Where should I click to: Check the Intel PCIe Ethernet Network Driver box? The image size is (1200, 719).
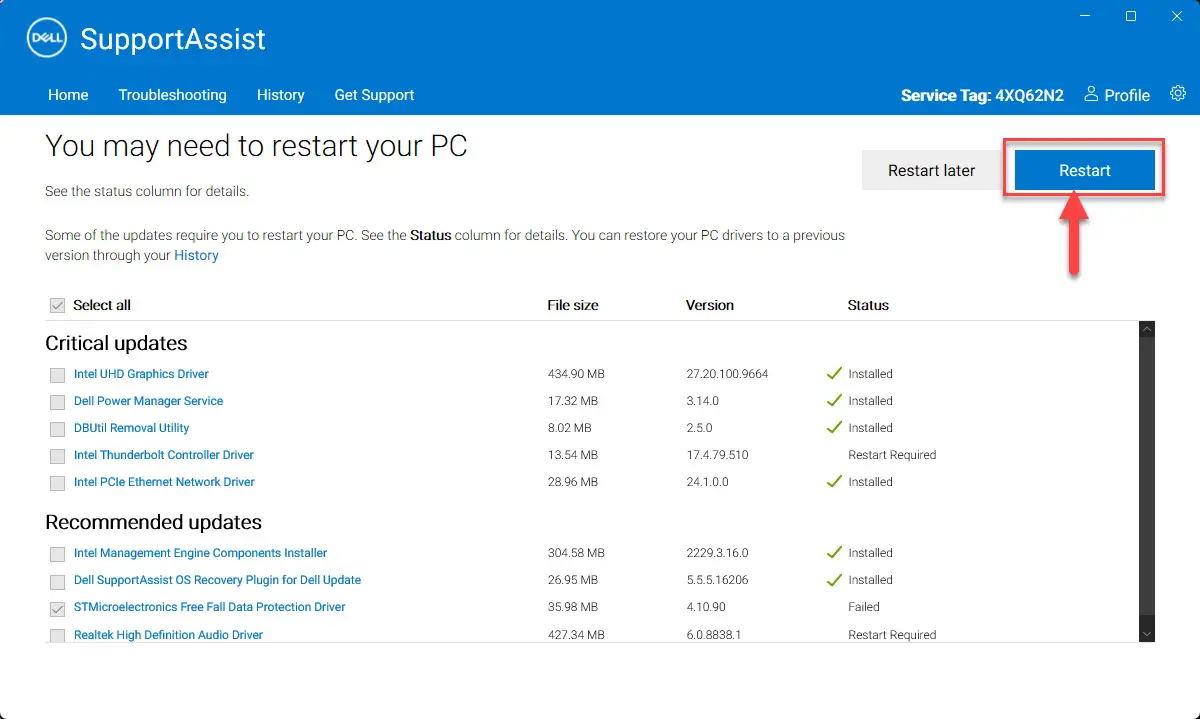[57, 483]
